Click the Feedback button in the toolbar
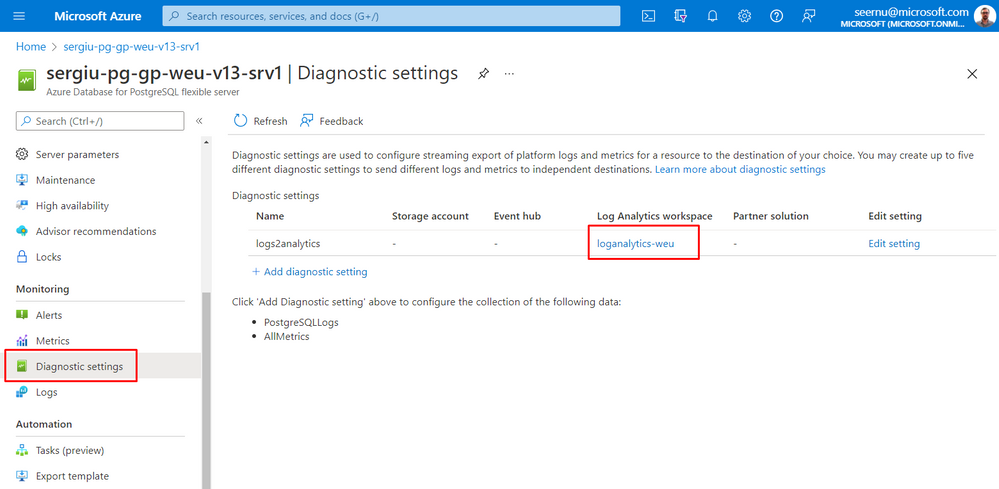The width and height of the screenshot is (999, 489). click(x=331, y=121)
